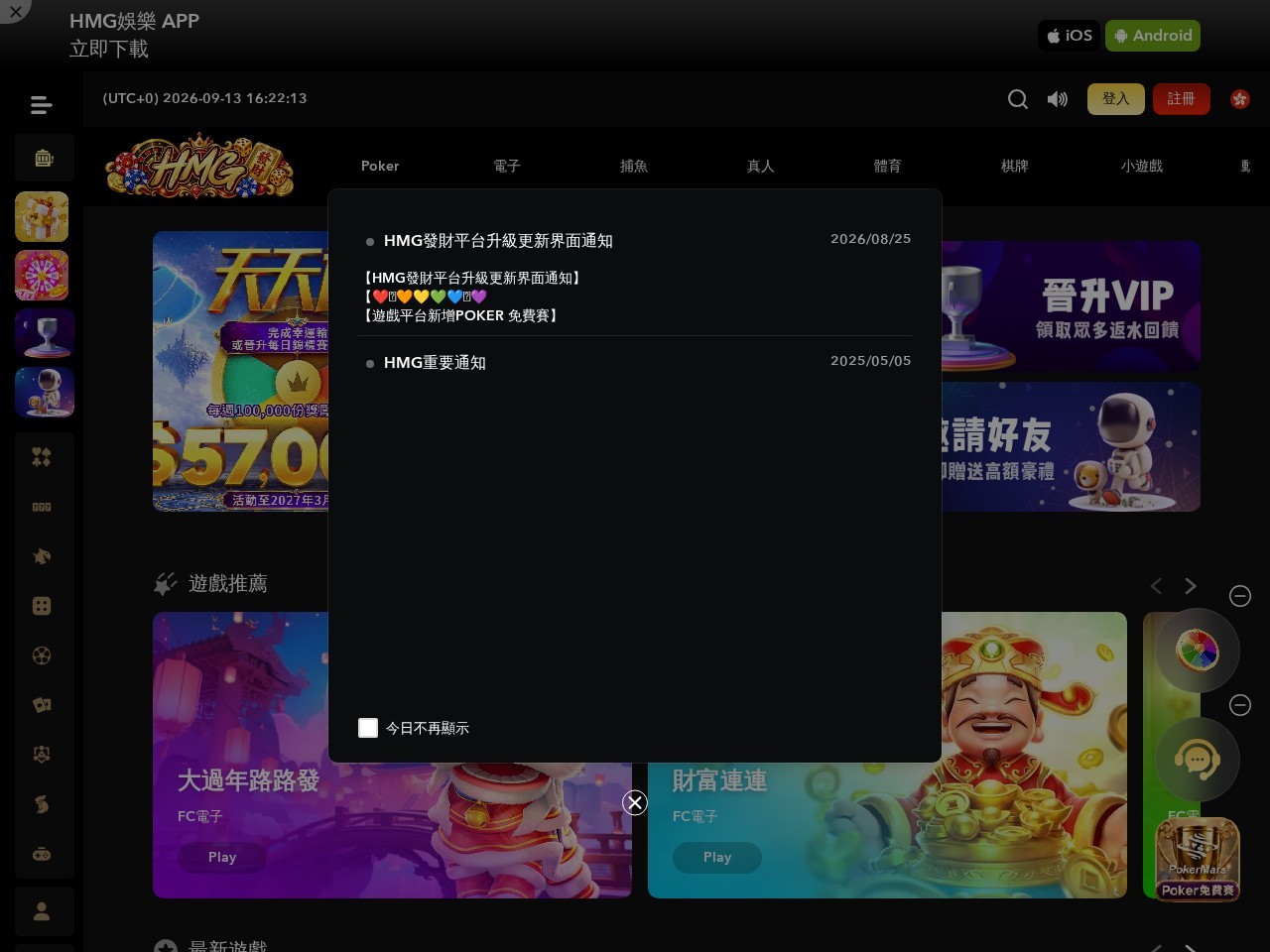Viewport: 1270px width, 952px height.
Task: Click the 2025/05/05 notice date
Action: click(x=870, y=361)
